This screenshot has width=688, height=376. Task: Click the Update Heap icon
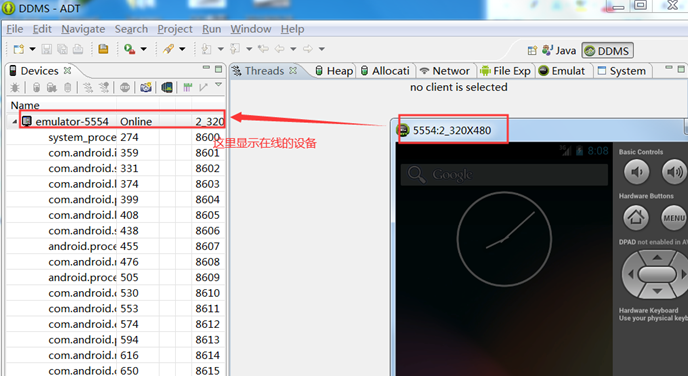(x=36, y=88)
